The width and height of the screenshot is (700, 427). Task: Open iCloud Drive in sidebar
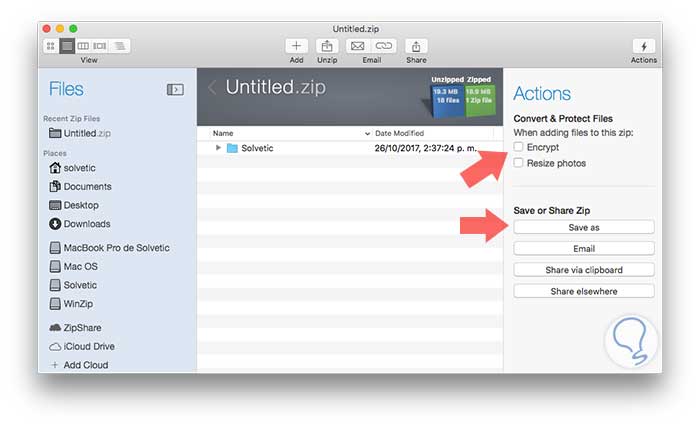[82, 347]
